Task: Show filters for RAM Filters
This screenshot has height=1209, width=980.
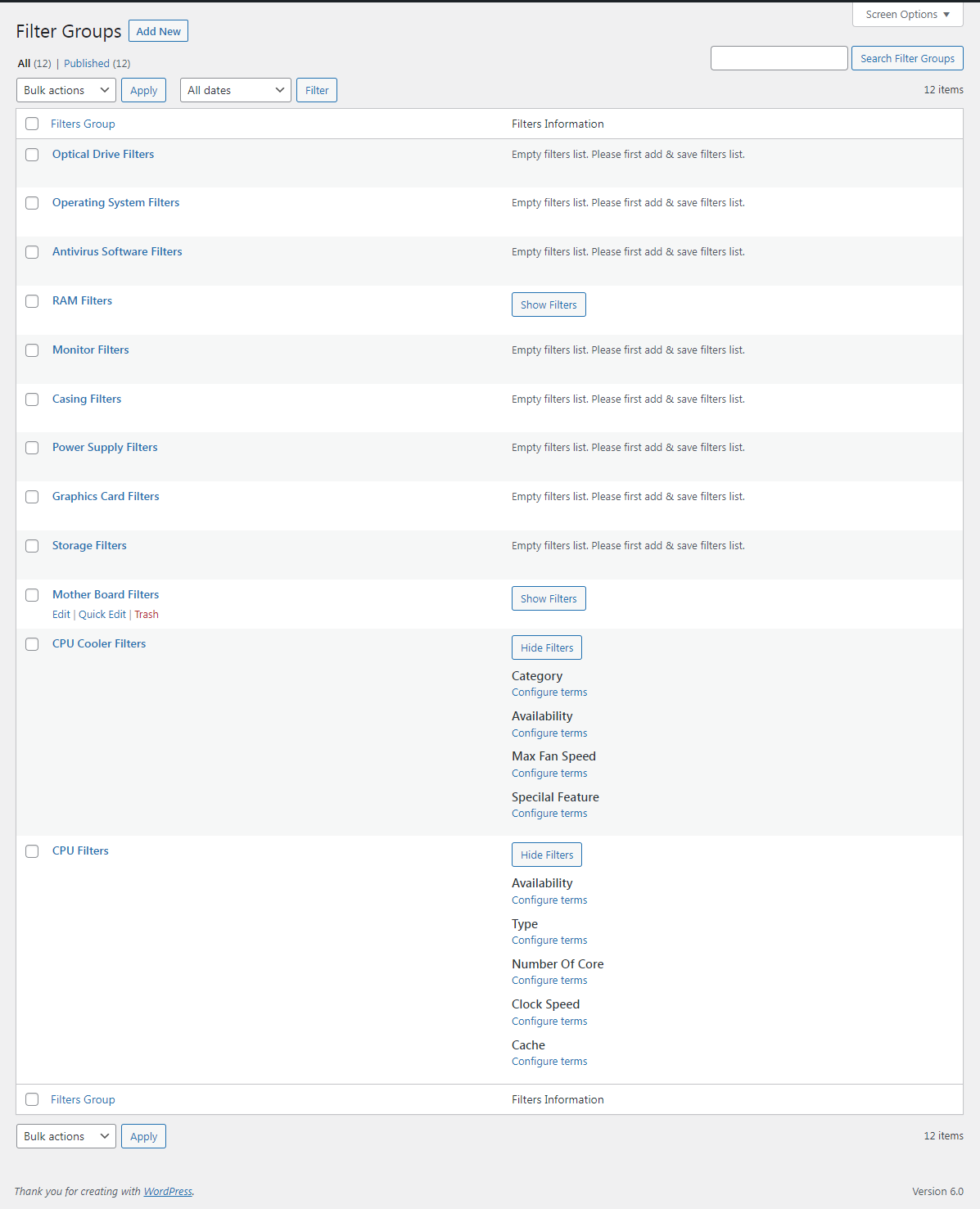Action: [x=549, y=305]
